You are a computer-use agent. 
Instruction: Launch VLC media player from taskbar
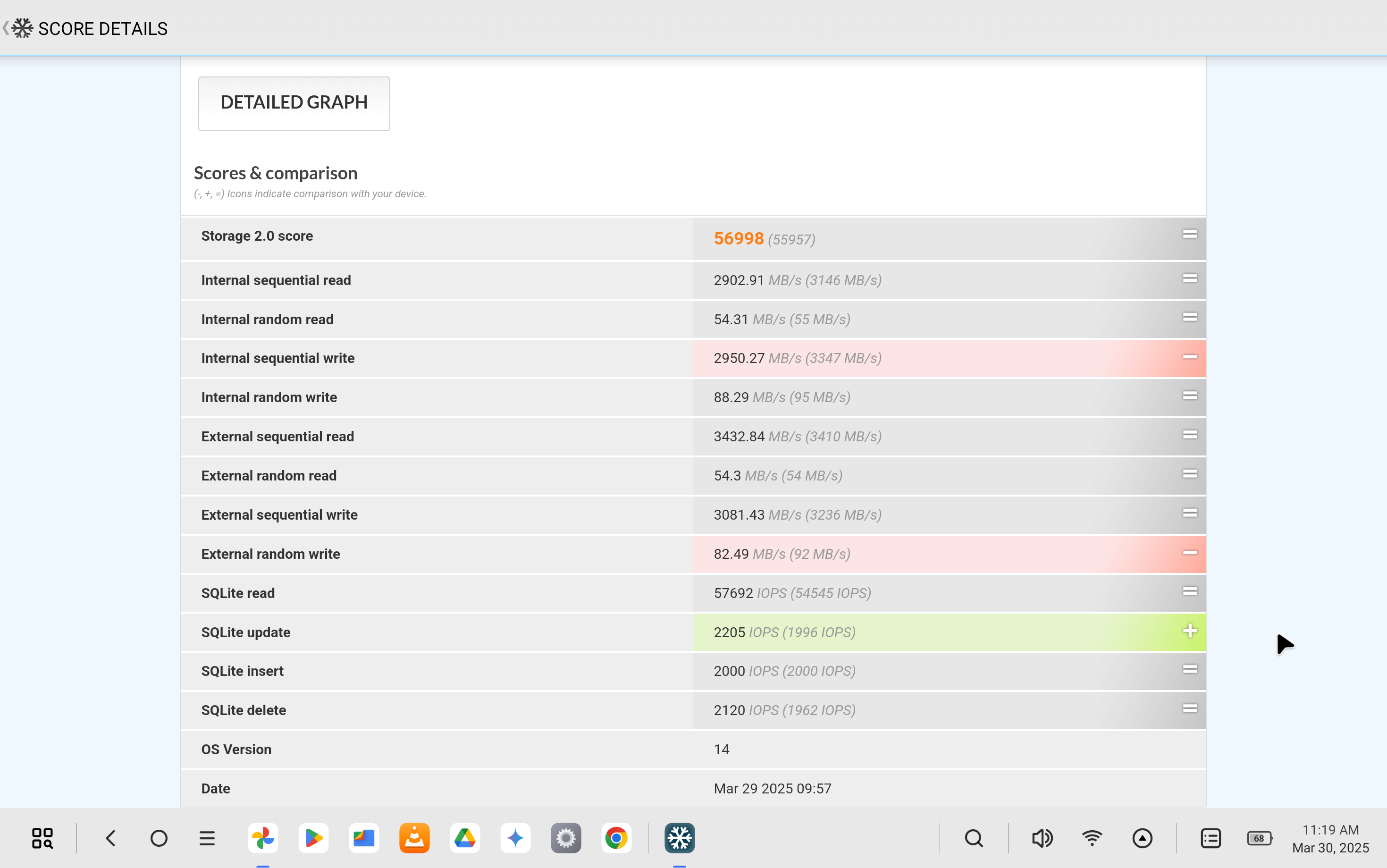[x=415, y=838]
